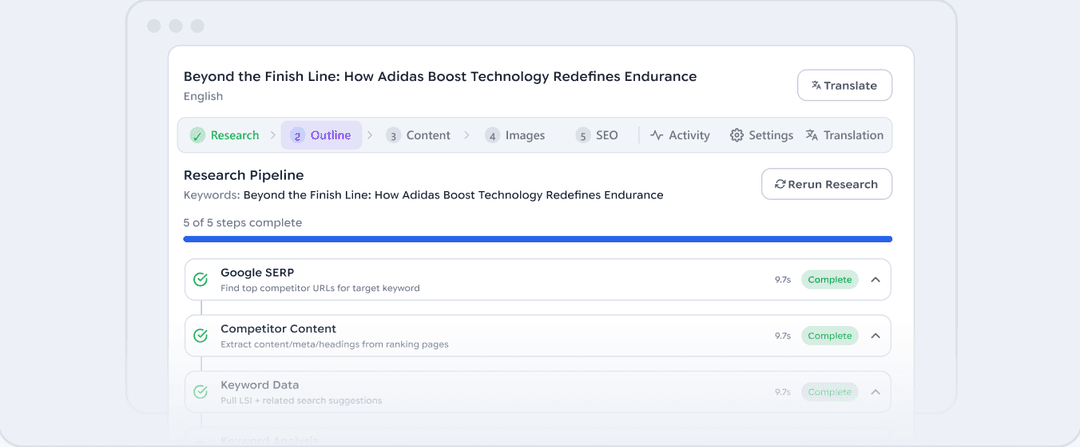Click Competitor Content green check icon
Image resolution: width=1080 pixels, height=447 pixels.
[200, 335]
